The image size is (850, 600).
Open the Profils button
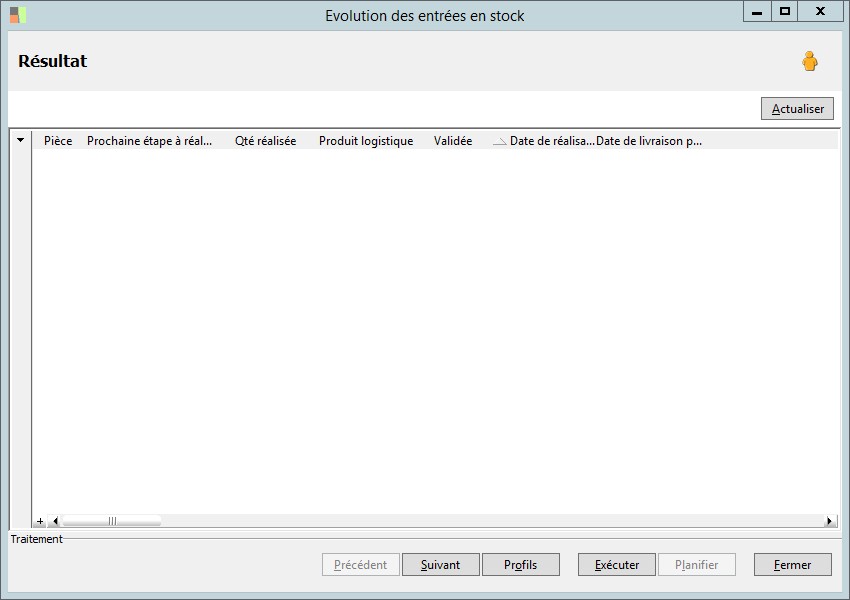520,565
